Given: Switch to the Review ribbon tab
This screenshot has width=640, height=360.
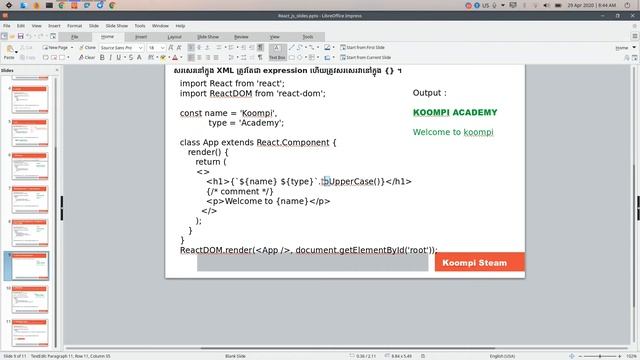Looking at the screenshot, I should coord(241,37).
